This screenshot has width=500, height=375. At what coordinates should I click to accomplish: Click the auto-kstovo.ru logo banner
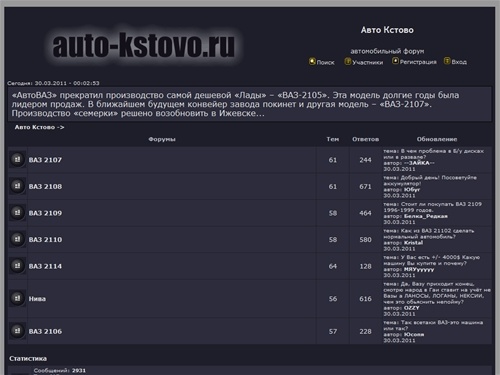[x=144, y=46]
